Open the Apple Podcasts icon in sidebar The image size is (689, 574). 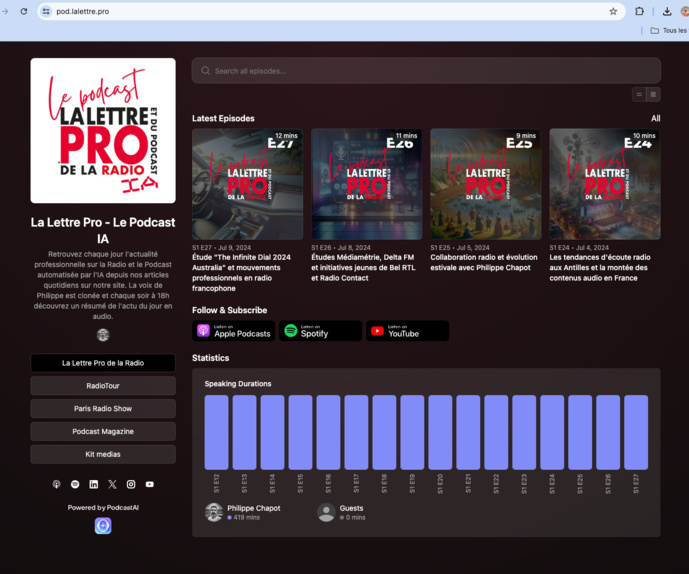pyautogui.click(x=56, y=484)
